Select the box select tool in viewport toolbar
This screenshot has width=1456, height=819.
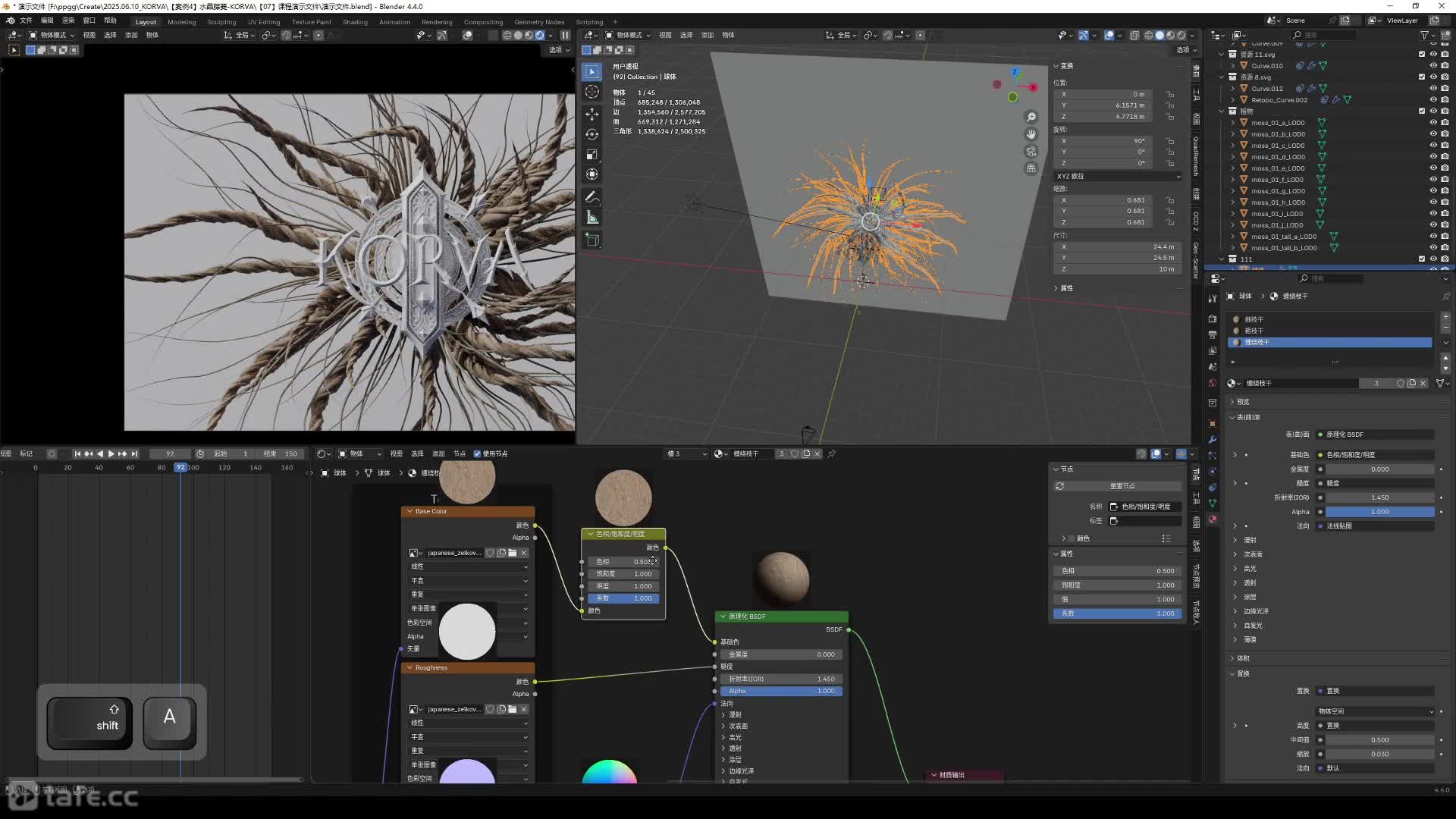(x=592, y=71)
